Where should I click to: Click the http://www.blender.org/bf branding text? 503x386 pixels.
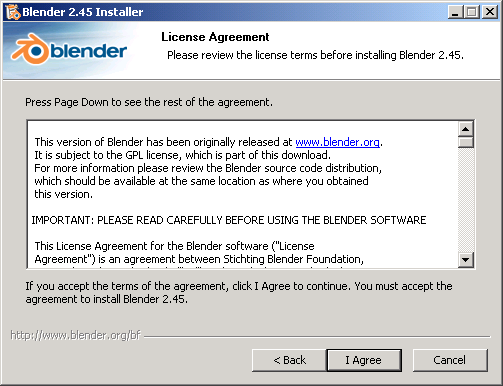(76, 335)
